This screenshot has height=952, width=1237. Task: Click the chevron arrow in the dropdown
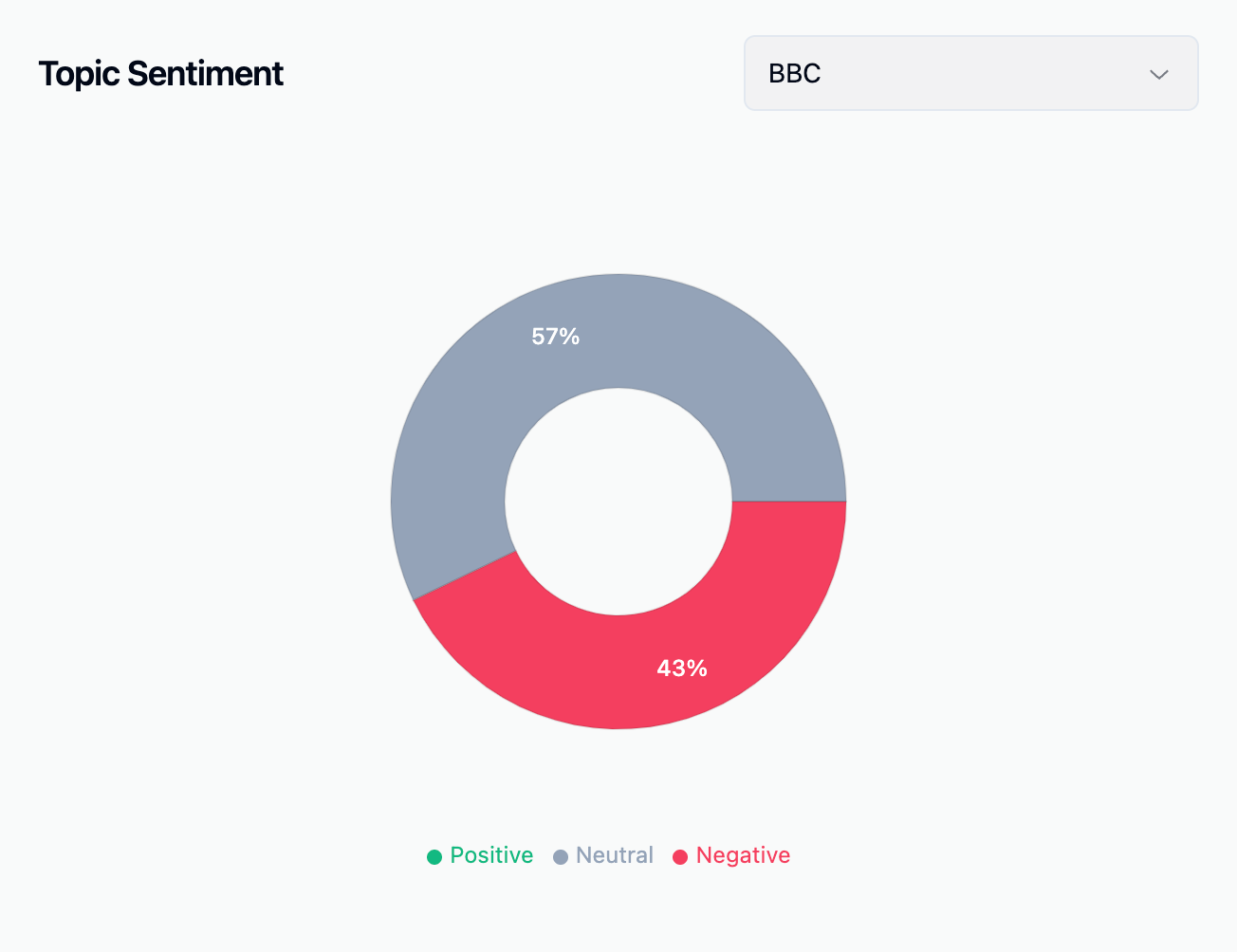[x=1158, y=74]
